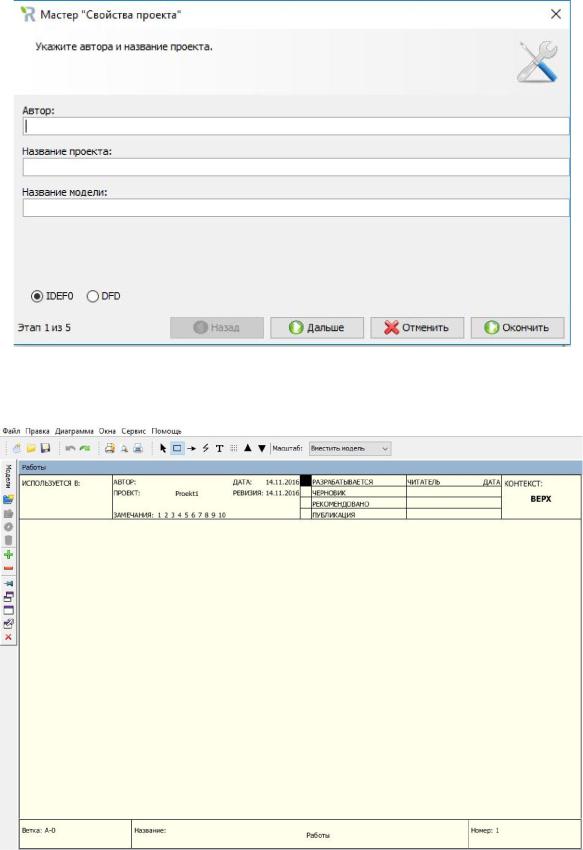This screenshot has width=583, height=850.
Task: Select the arrow drawing tool
Action: [191, 448]
